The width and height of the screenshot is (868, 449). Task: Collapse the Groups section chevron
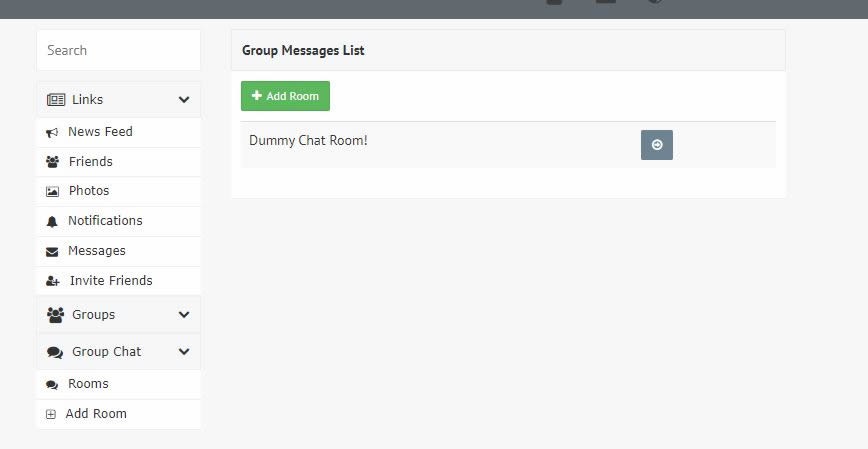tap(184, 314)
